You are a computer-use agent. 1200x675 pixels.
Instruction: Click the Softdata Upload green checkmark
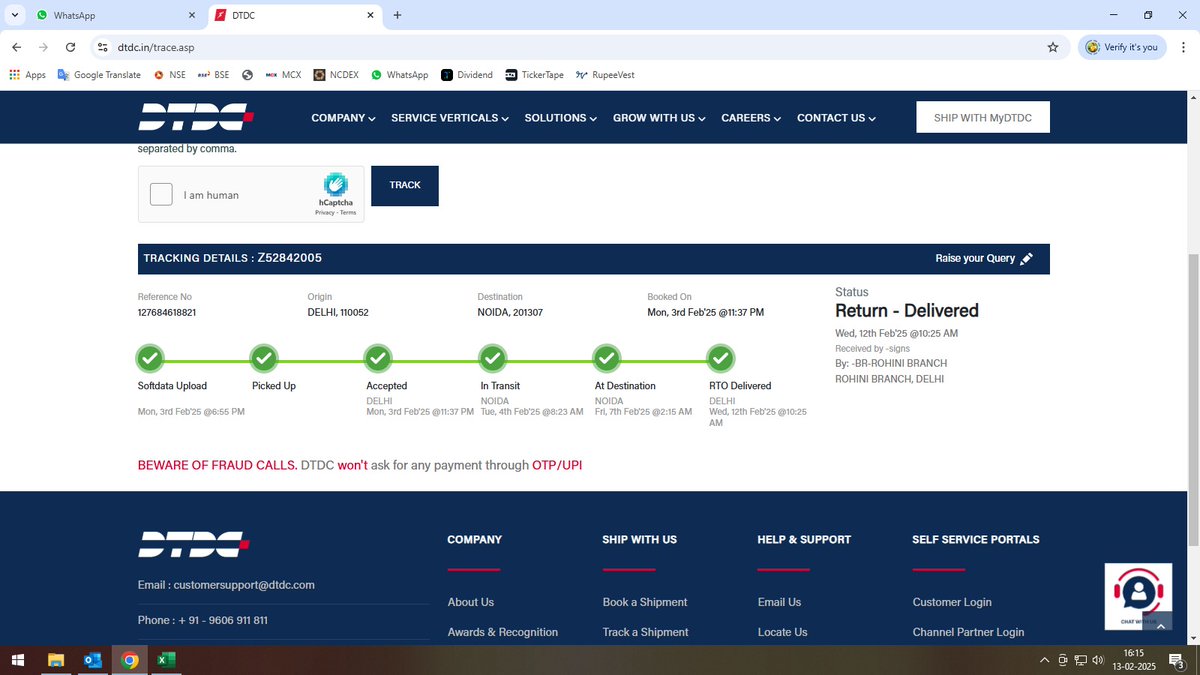tap(150, 357)
